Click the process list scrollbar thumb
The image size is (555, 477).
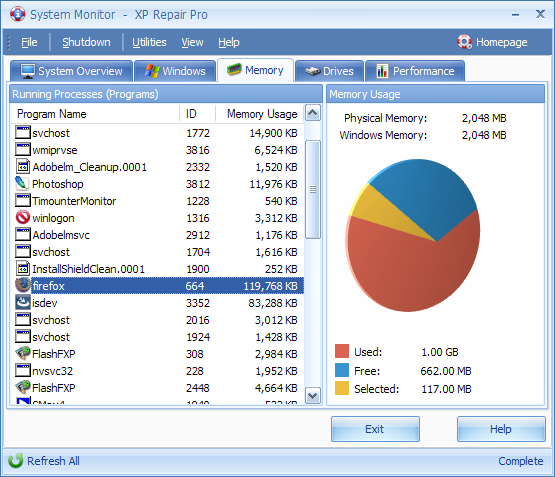(313, 189)
